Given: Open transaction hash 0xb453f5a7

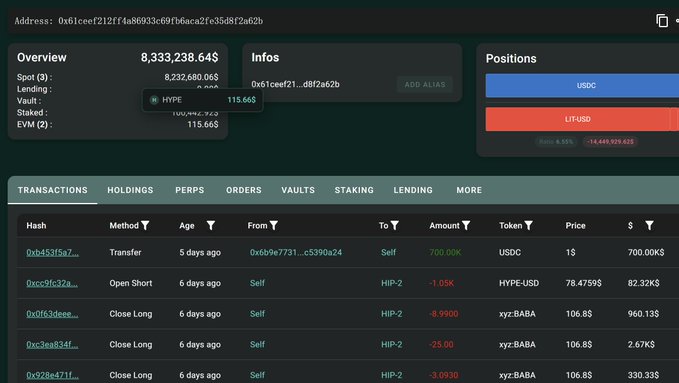Looking at the screenshot, I should coord(52,252).
